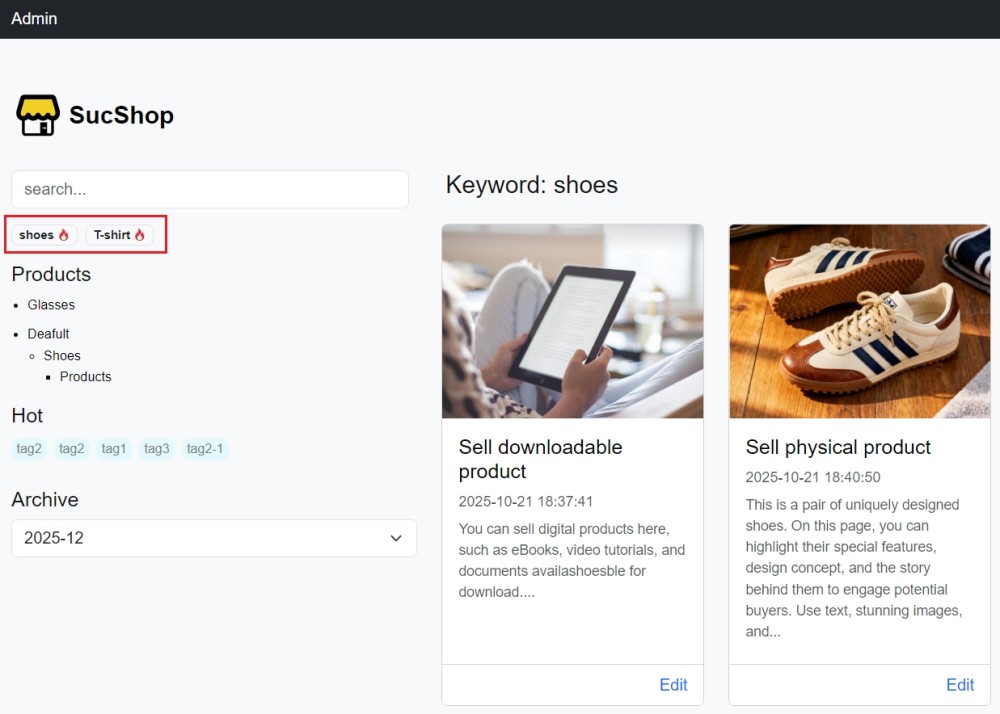Viewport: 1000px width, 714px height.
Task: Open the Shoes subcategory under Deafult
Action: pyautogui.click(x=62, y=356)
